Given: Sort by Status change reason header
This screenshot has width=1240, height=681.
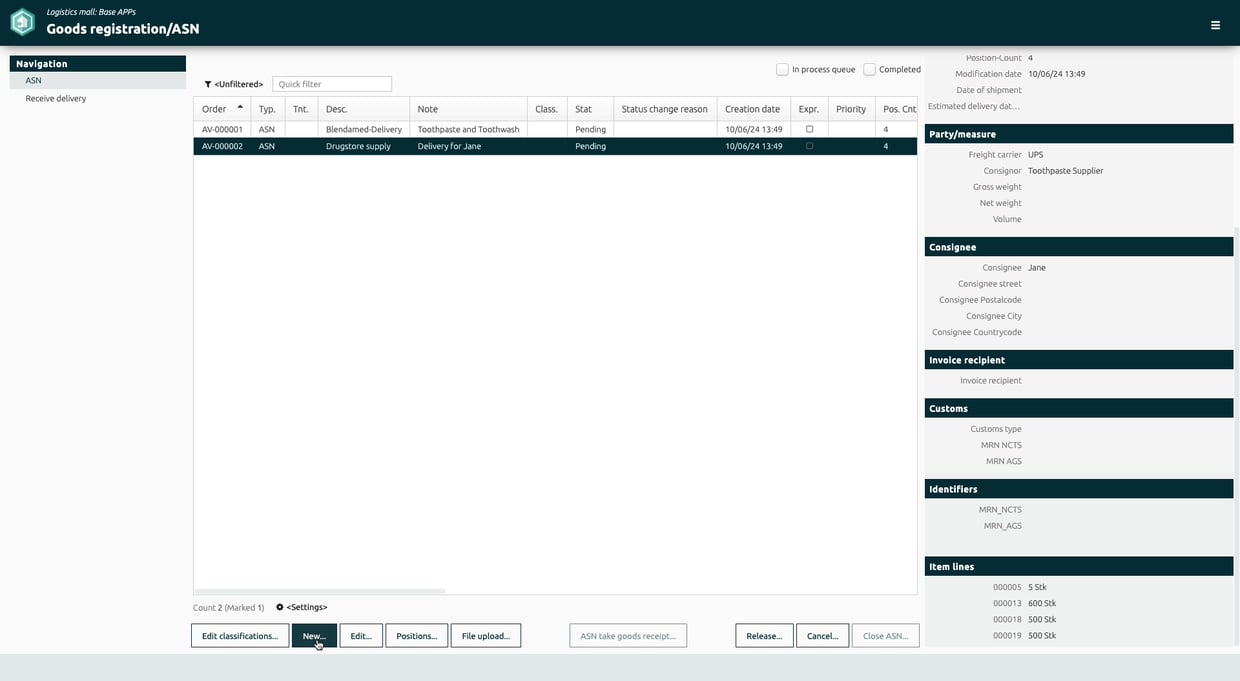Looking at the screenshot, I should tap(665, 109).
